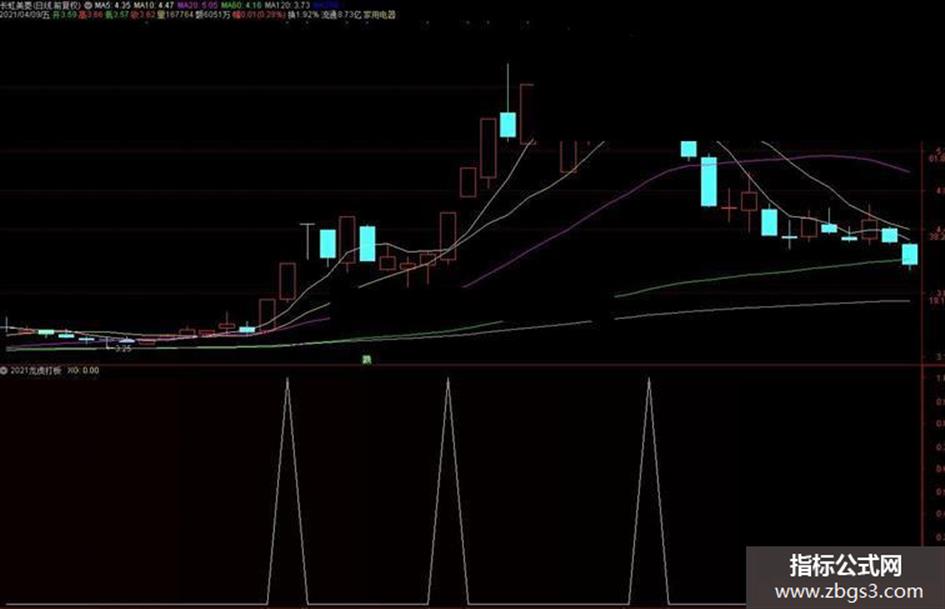Click the MA120: 3.73 label
The image size is (945, 609).
point(287,5)
